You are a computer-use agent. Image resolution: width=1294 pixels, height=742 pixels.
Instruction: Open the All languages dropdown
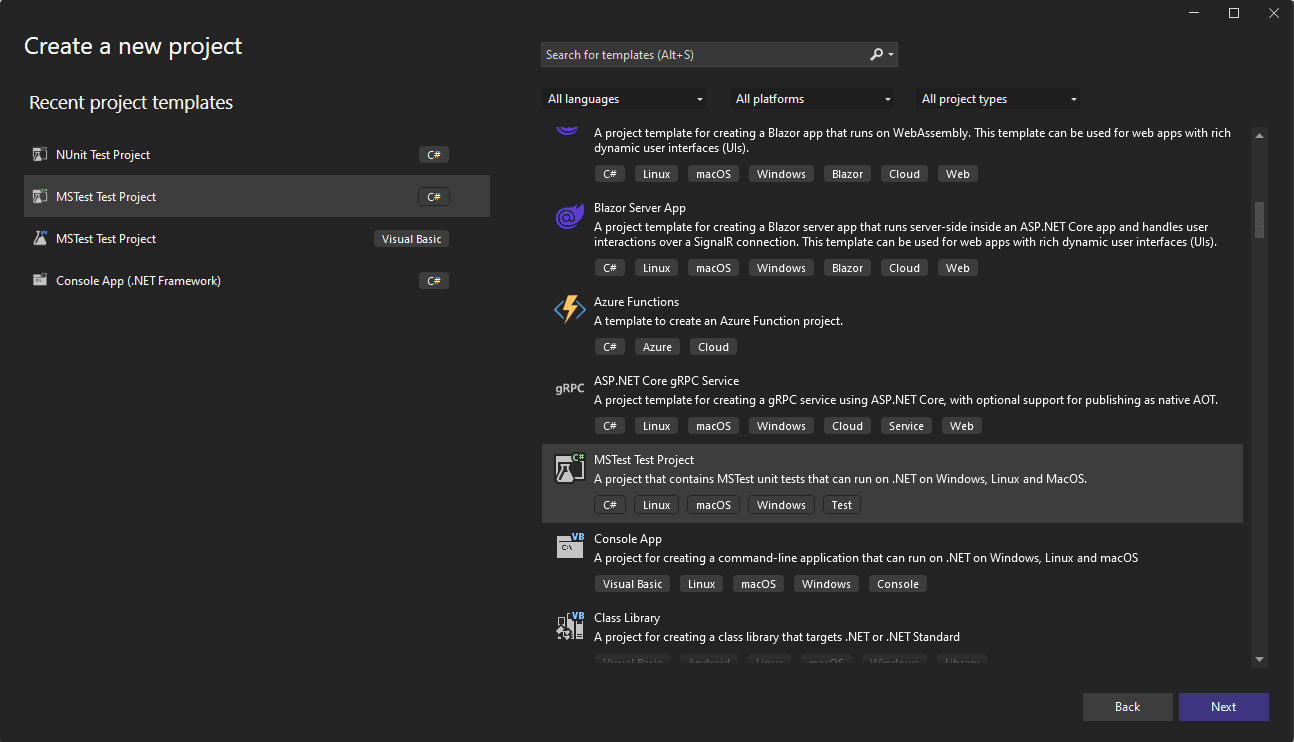pyautogui.click(x=625, y=99)
